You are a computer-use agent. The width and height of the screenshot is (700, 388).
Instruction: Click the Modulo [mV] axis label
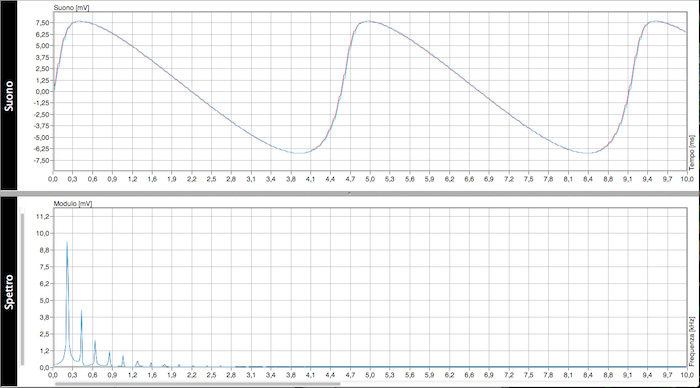tap(73, 204)
